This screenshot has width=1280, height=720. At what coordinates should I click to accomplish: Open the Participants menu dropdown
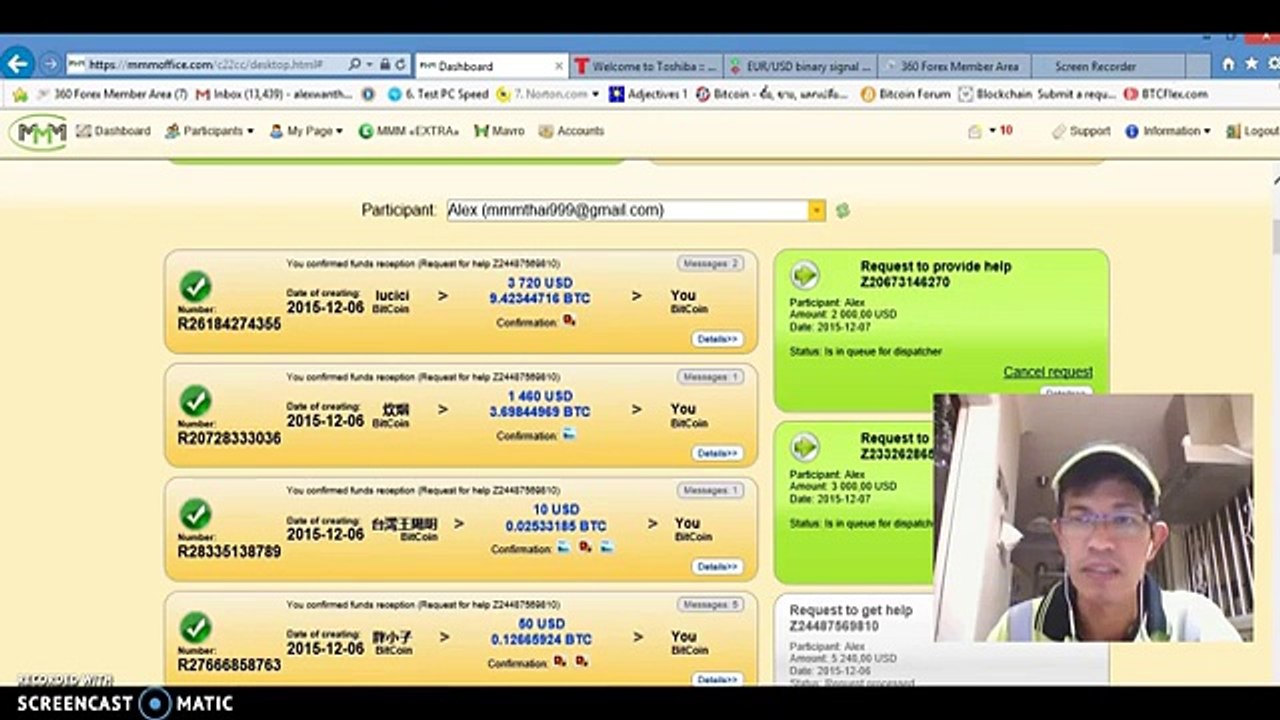pyautogui.click(x=209, y=131)
